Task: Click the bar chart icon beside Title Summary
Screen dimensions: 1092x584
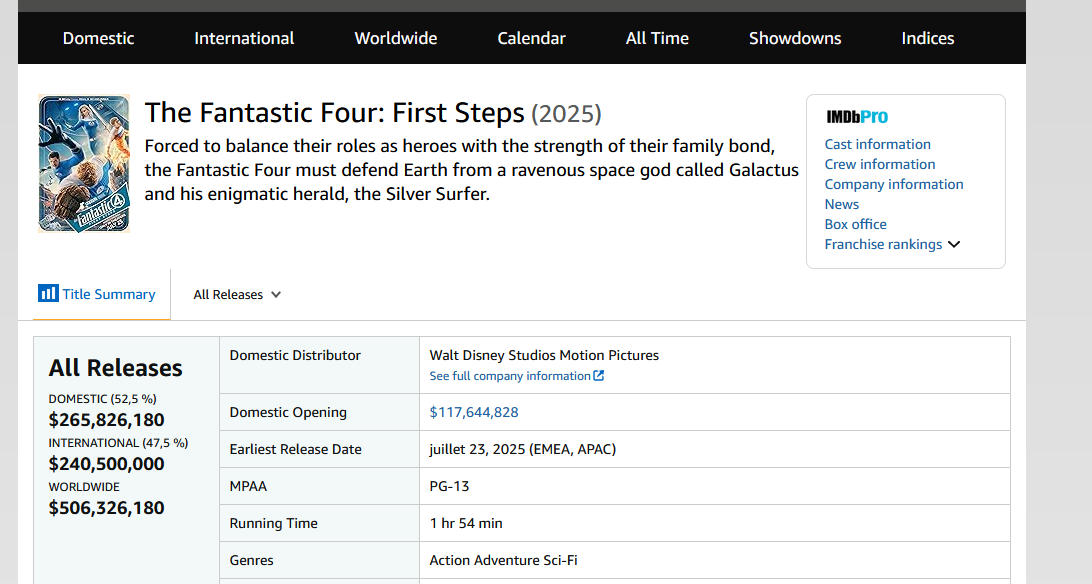Action: [x=48, y=293]
